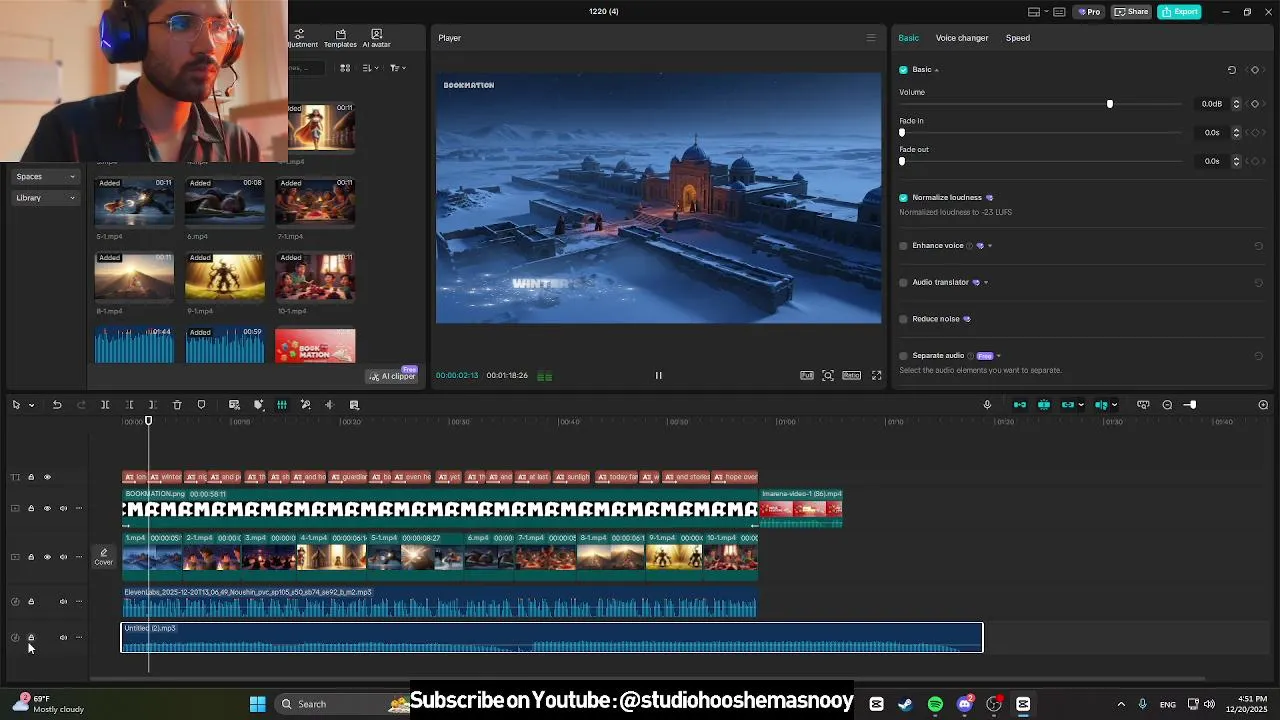Open dropdown next to linkage icon
Viewport: 1280px width, 720px height.
tap(1081, 405)
